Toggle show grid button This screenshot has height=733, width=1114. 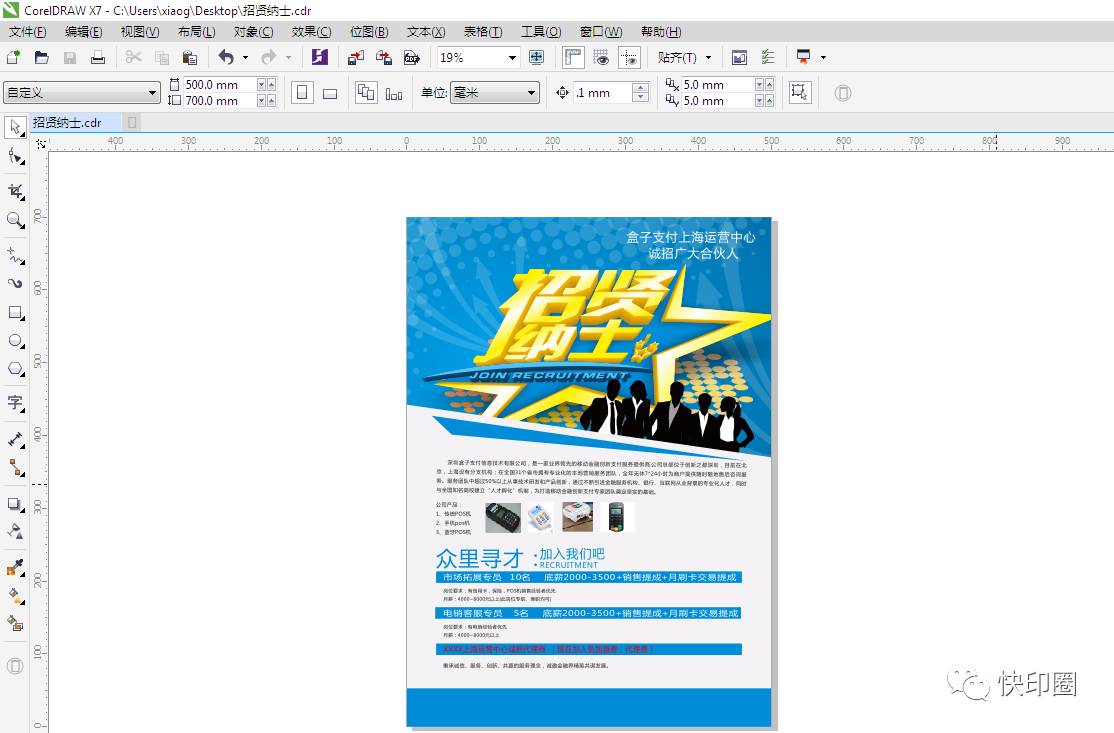(x=601, y=58)
